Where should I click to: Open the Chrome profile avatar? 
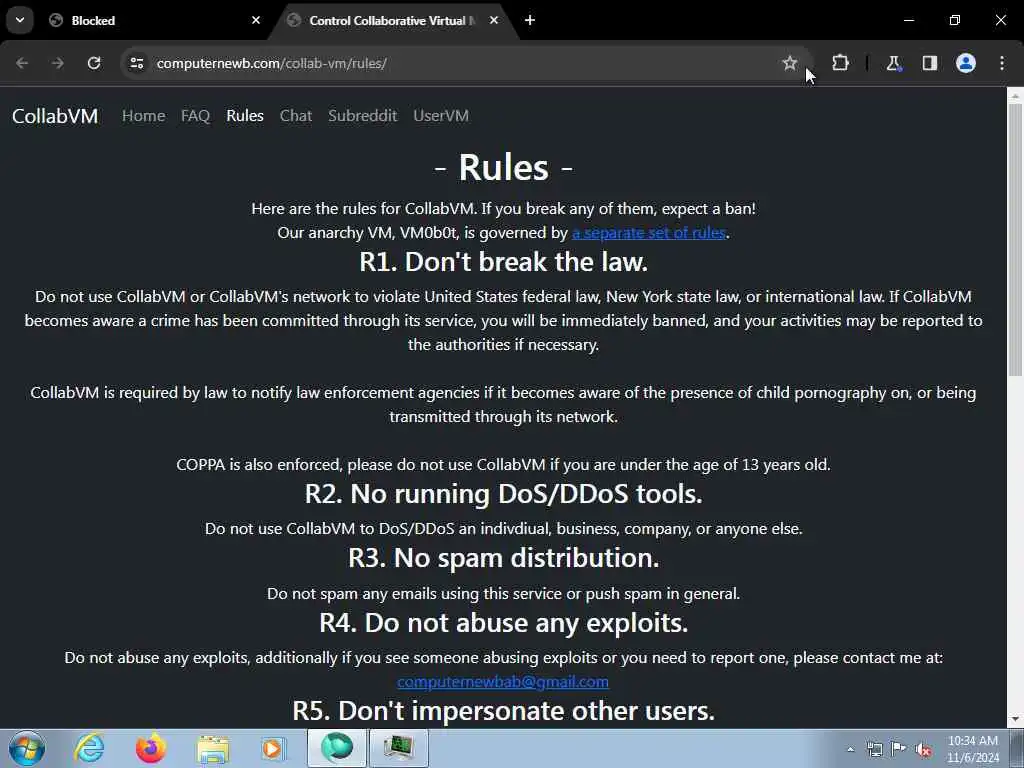(966, 63)
